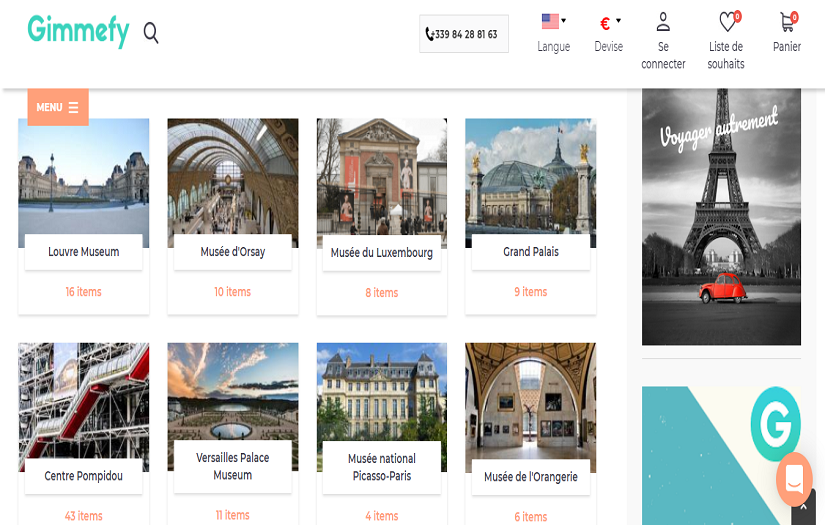Click the Langue label
This screenshot has height=525, width=825.
(554, 47)
